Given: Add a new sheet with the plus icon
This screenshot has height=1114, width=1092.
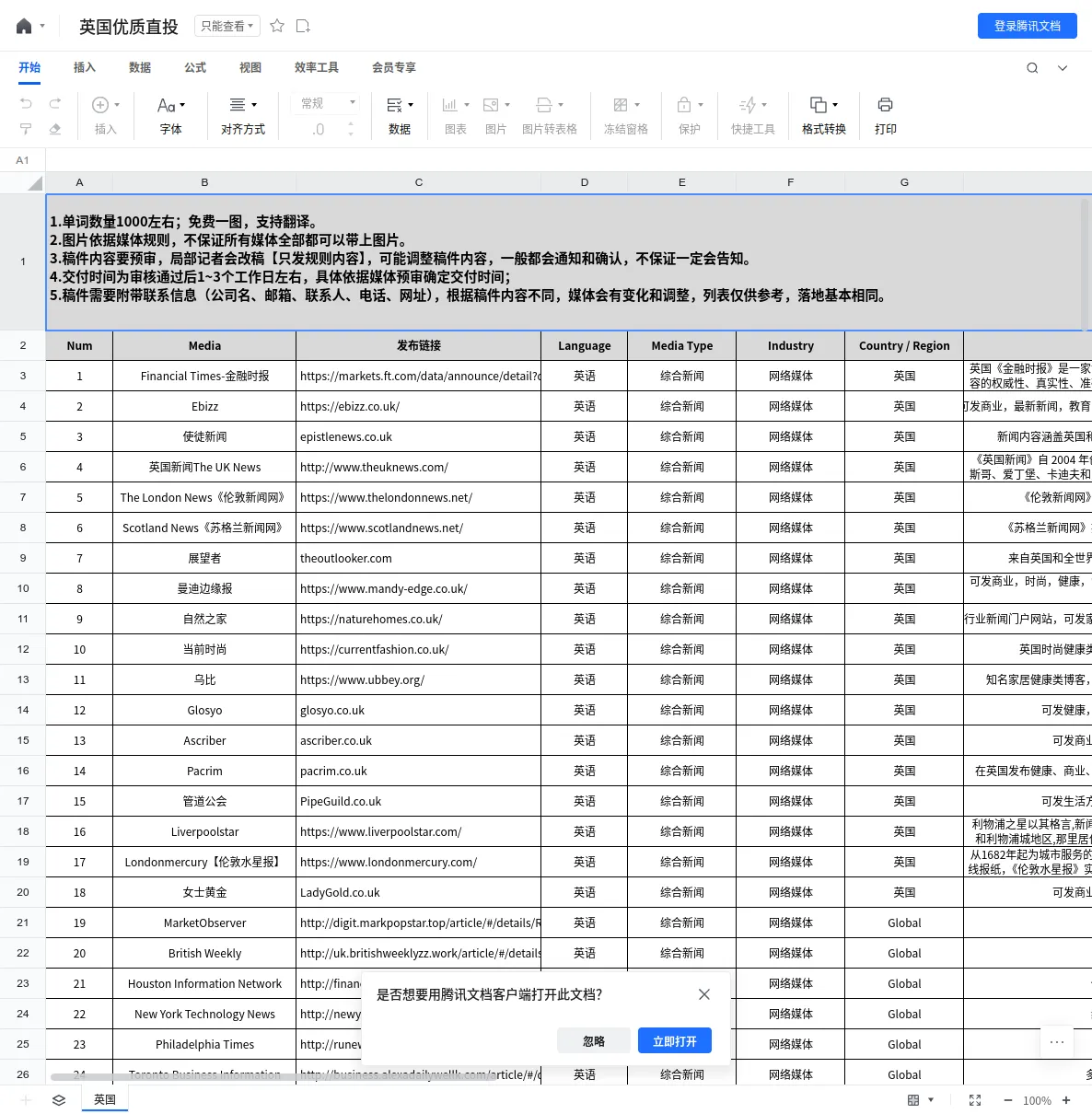Looking at the screenshot, I should coord(26,1100).
